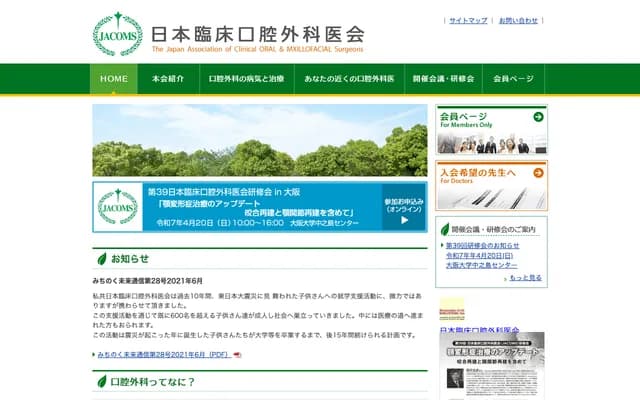Click the JACOMS logo in the header
The width and height of the screenshot is (640, 400).
click(x=118, y=34)
